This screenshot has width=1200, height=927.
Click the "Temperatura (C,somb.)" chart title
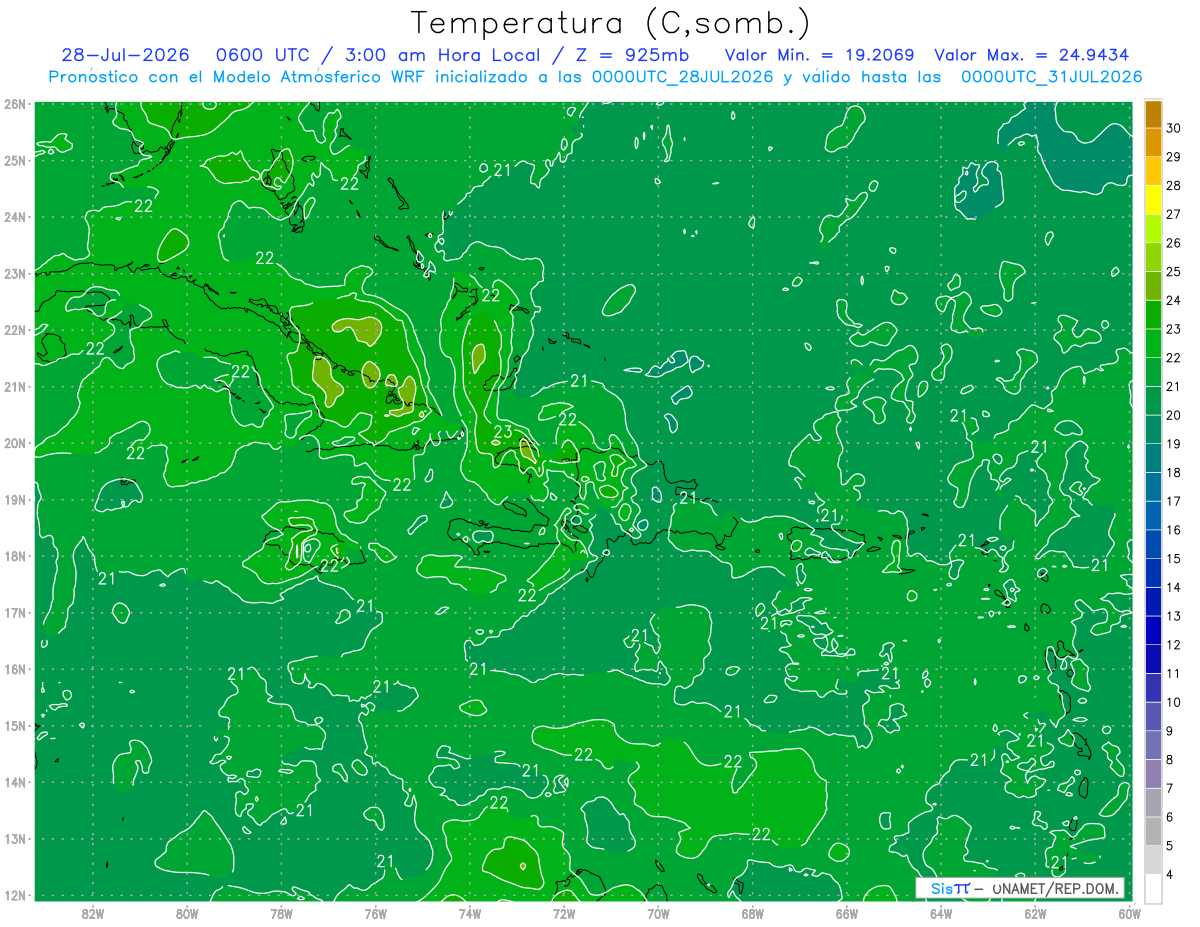click(x=611, y=23)
